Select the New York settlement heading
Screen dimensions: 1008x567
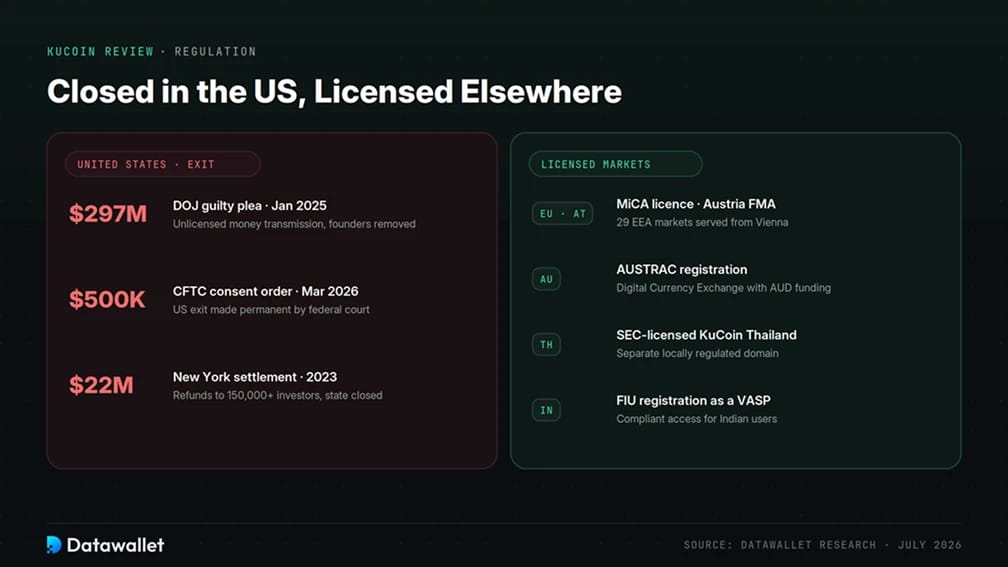point(255,377)
